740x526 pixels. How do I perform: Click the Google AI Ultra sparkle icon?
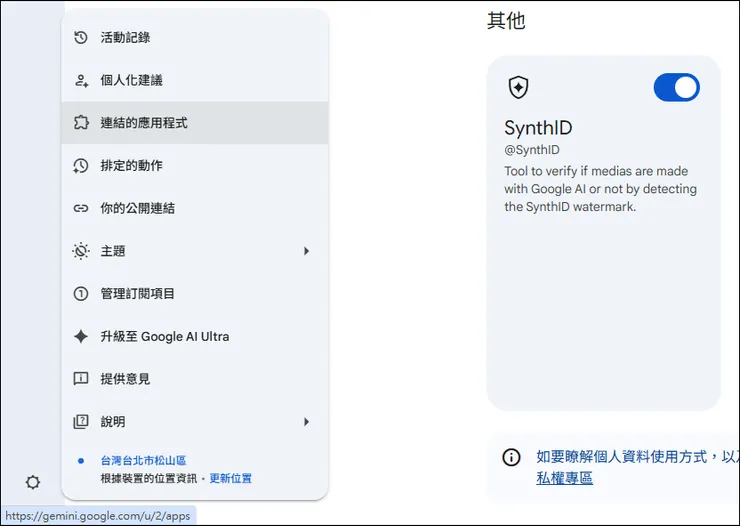(81, 337)
